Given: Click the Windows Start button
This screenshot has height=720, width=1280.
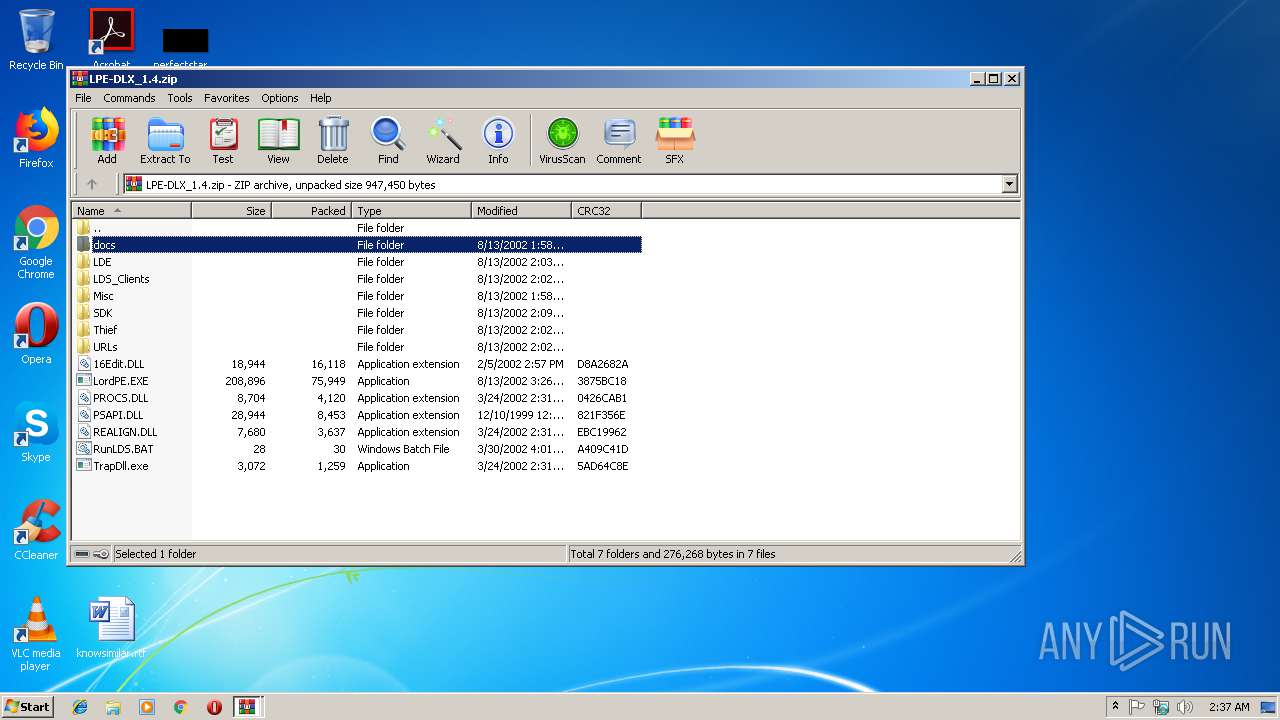Looking at the screenshot, I should coord(27,706).
